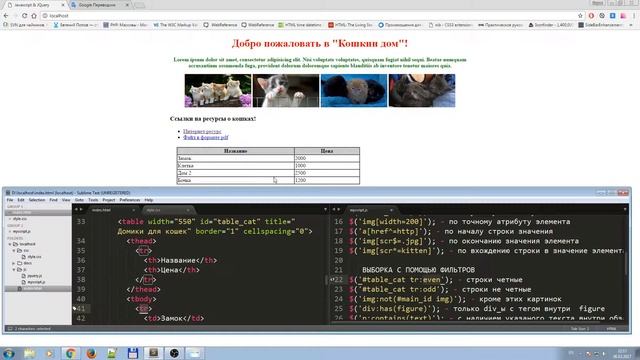Open Sublime Text Help menu
640x360 pixels.
(x=149, y=200)
